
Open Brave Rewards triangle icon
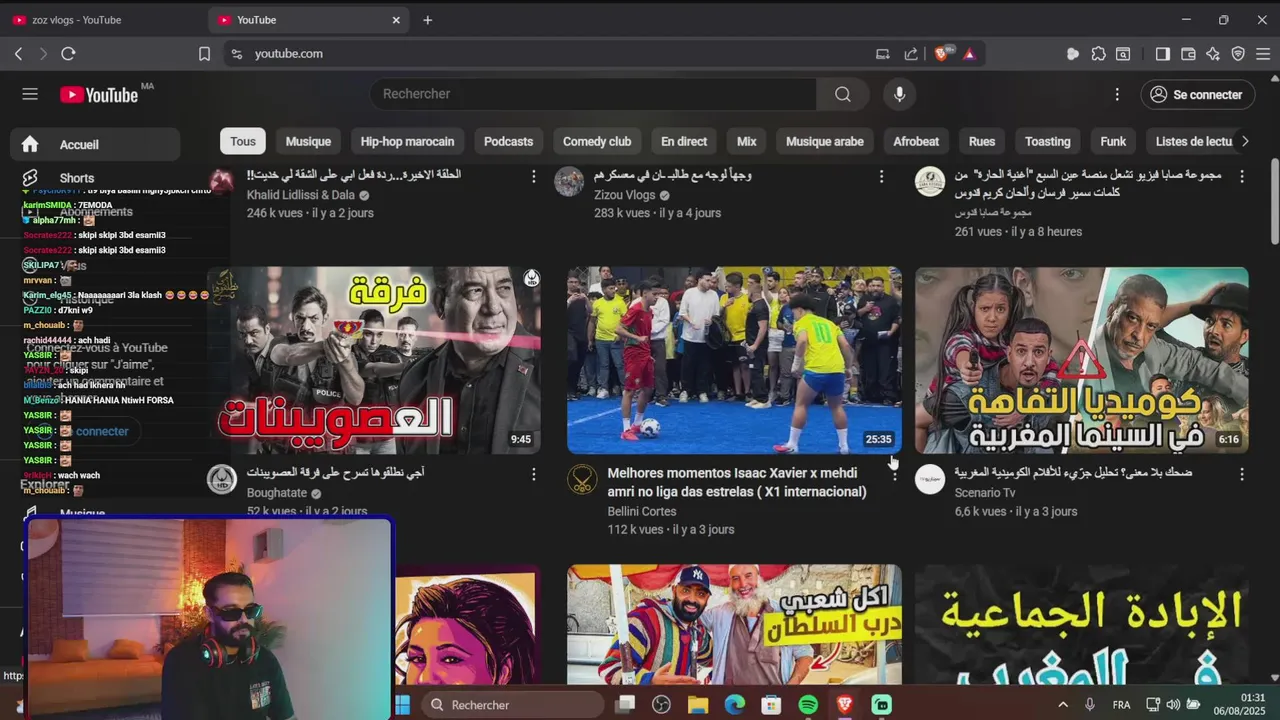(x=969, y=54)
